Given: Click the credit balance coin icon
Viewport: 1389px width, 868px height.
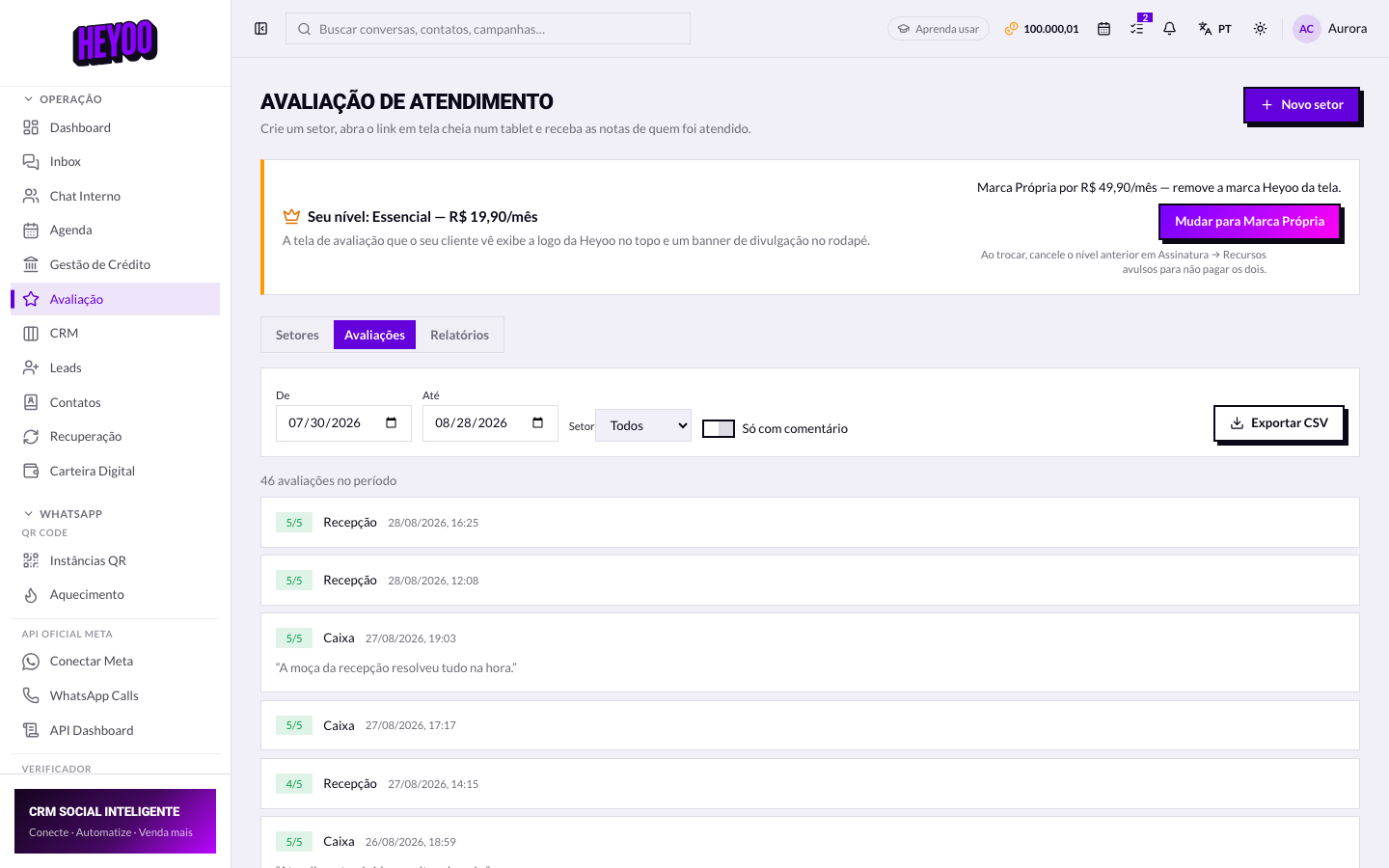Looking at the screenshot, I should pos(1011,29).
